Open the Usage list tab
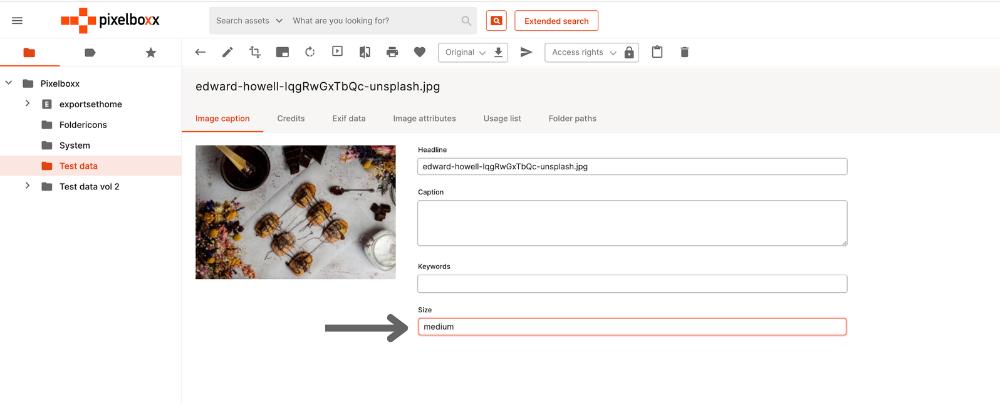Screen dimensions: 1000x404 click(502, 118)
